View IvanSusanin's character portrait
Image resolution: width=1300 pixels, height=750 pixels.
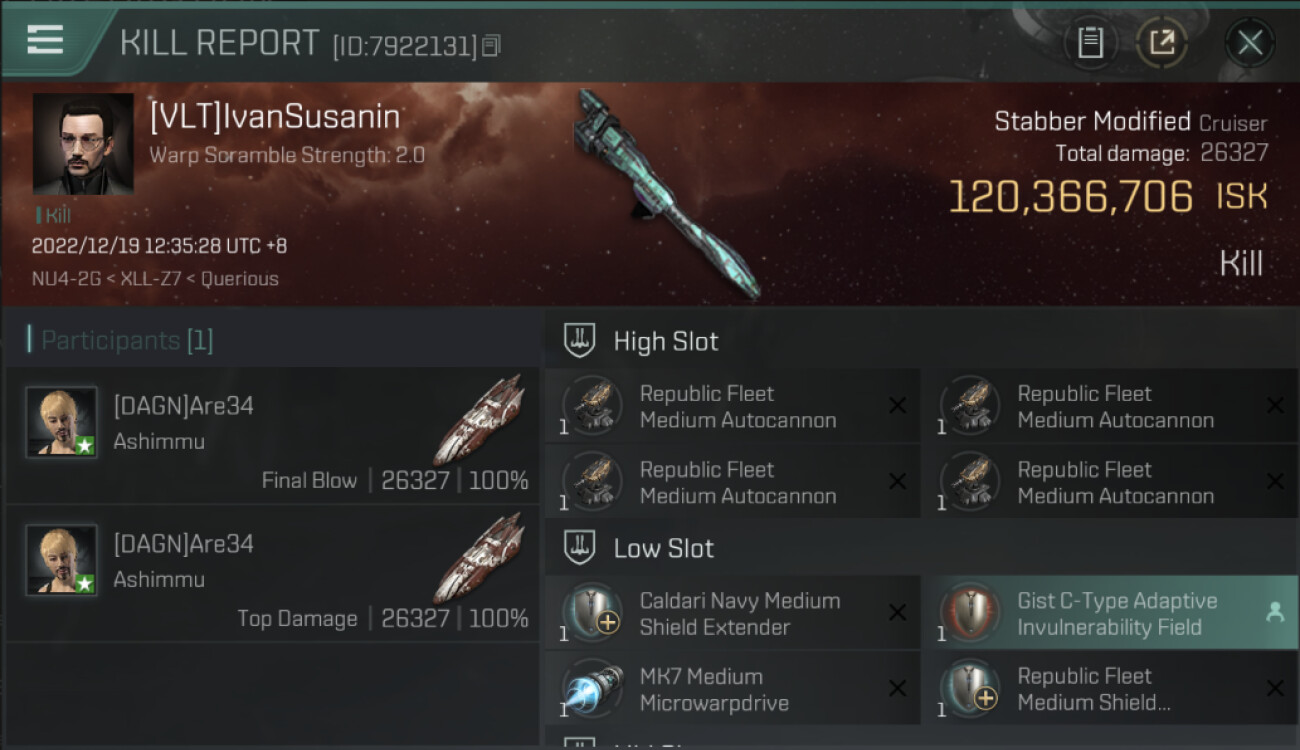[83, 144]
